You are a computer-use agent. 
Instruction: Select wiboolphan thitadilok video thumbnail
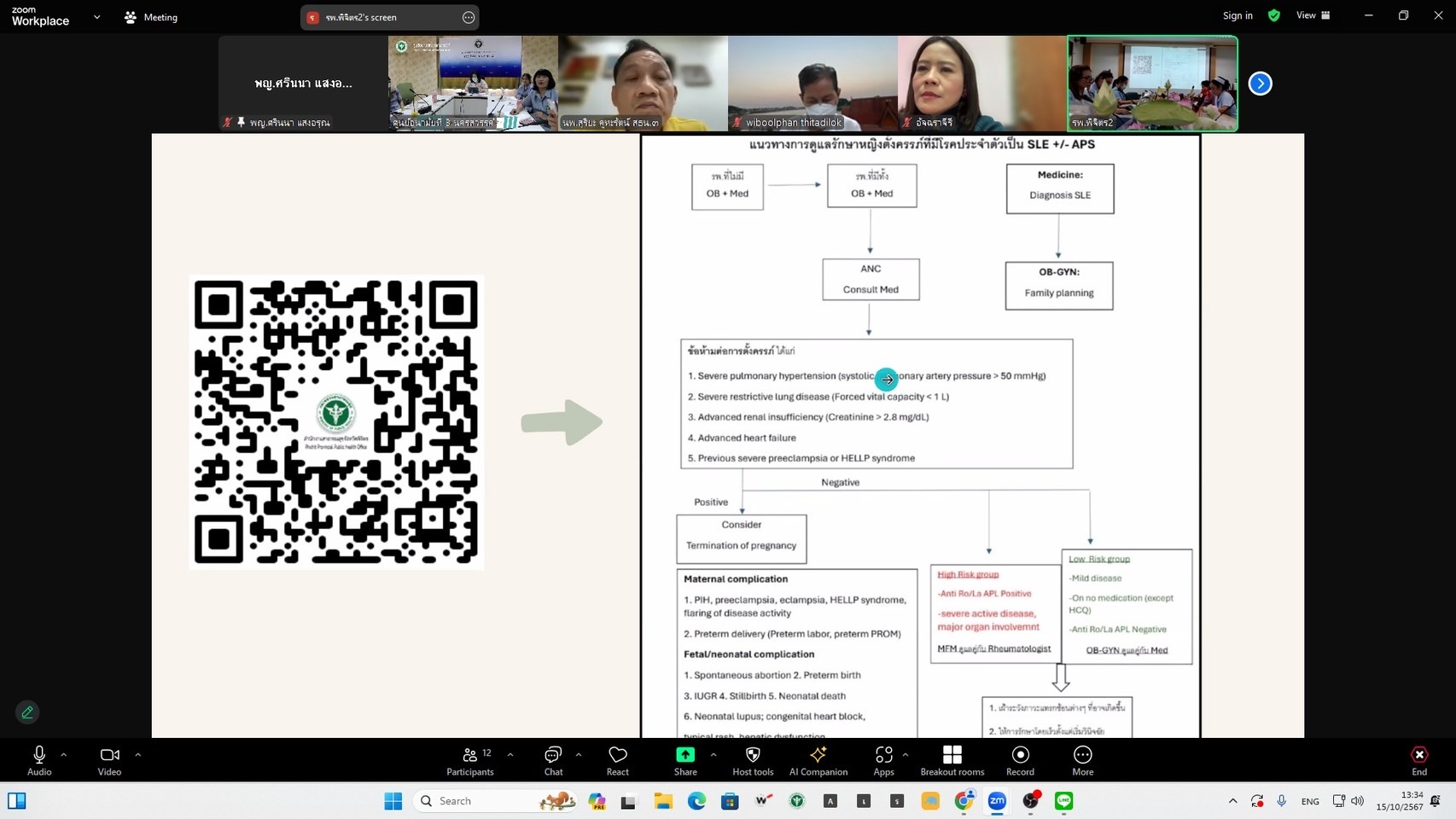point(812,84)
